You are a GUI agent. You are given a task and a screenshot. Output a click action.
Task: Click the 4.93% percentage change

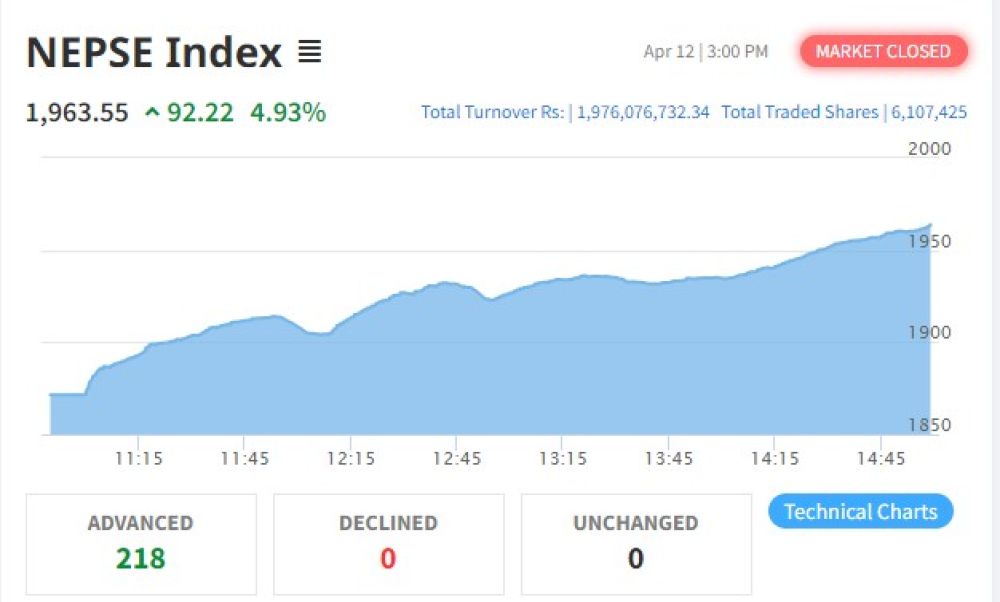pos(288,113)
